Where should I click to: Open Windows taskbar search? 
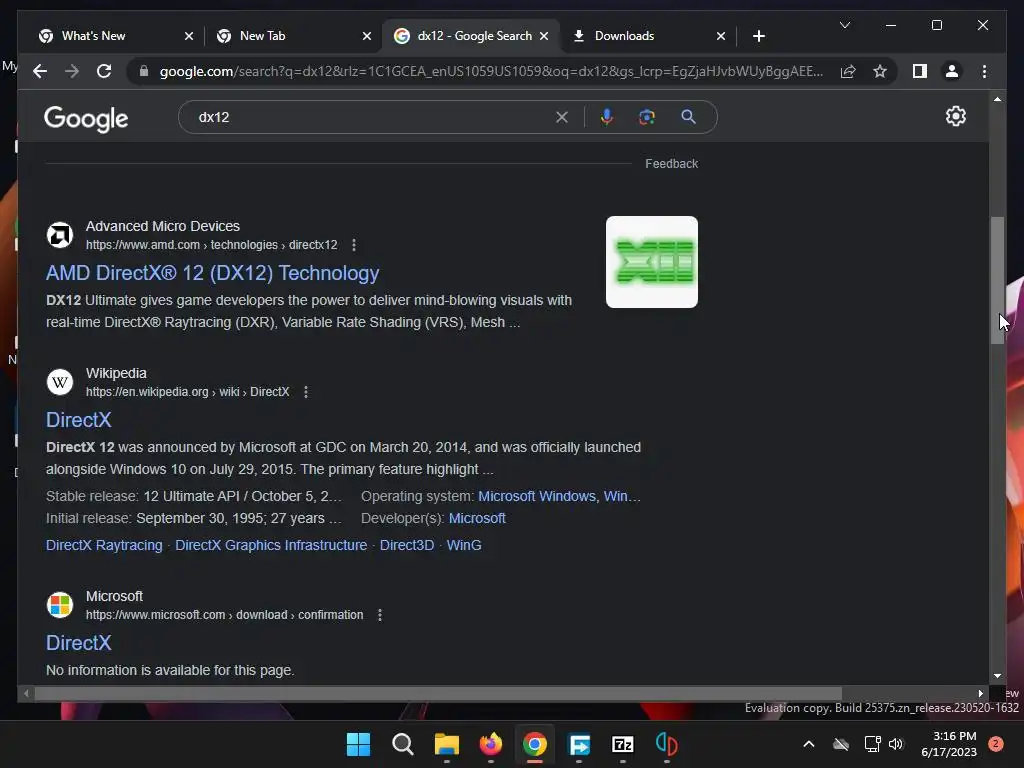402,744
